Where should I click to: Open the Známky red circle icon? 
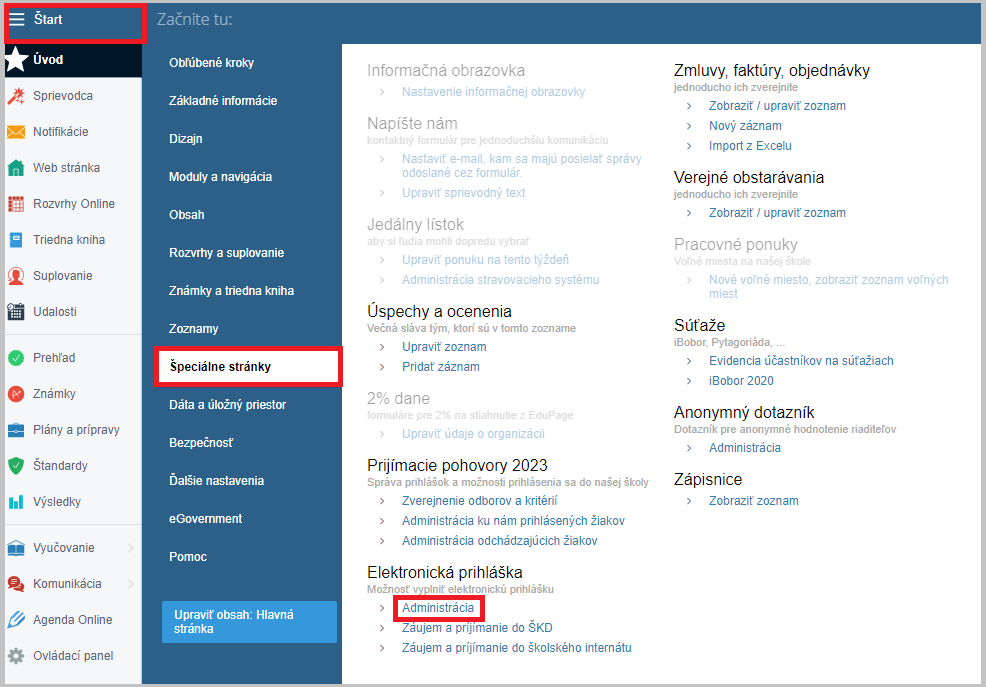(x=16, y=394)
